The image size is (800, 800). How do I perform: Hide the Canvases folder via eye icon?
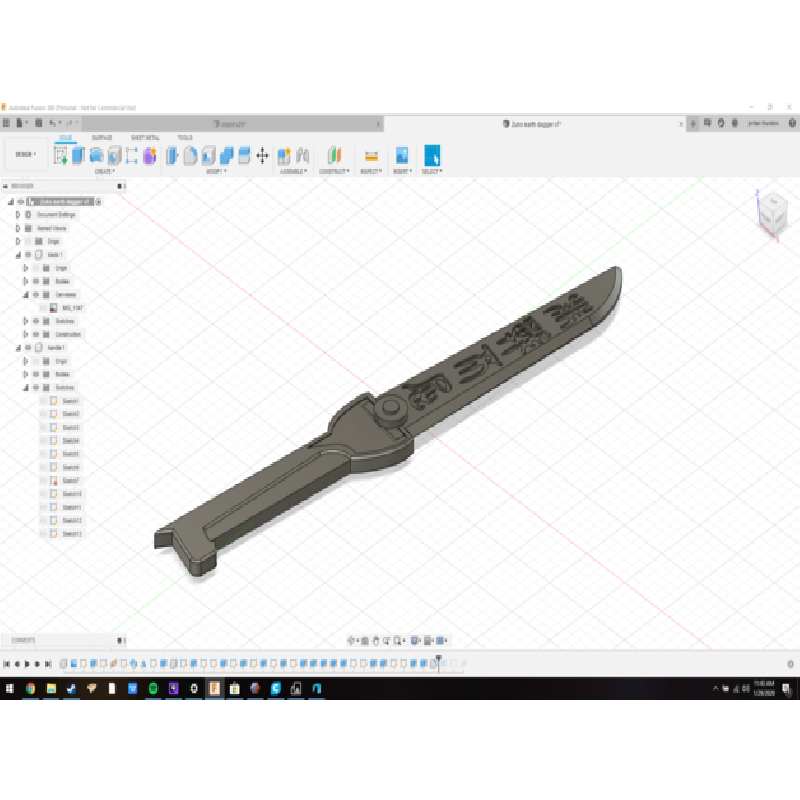(35, 295)
